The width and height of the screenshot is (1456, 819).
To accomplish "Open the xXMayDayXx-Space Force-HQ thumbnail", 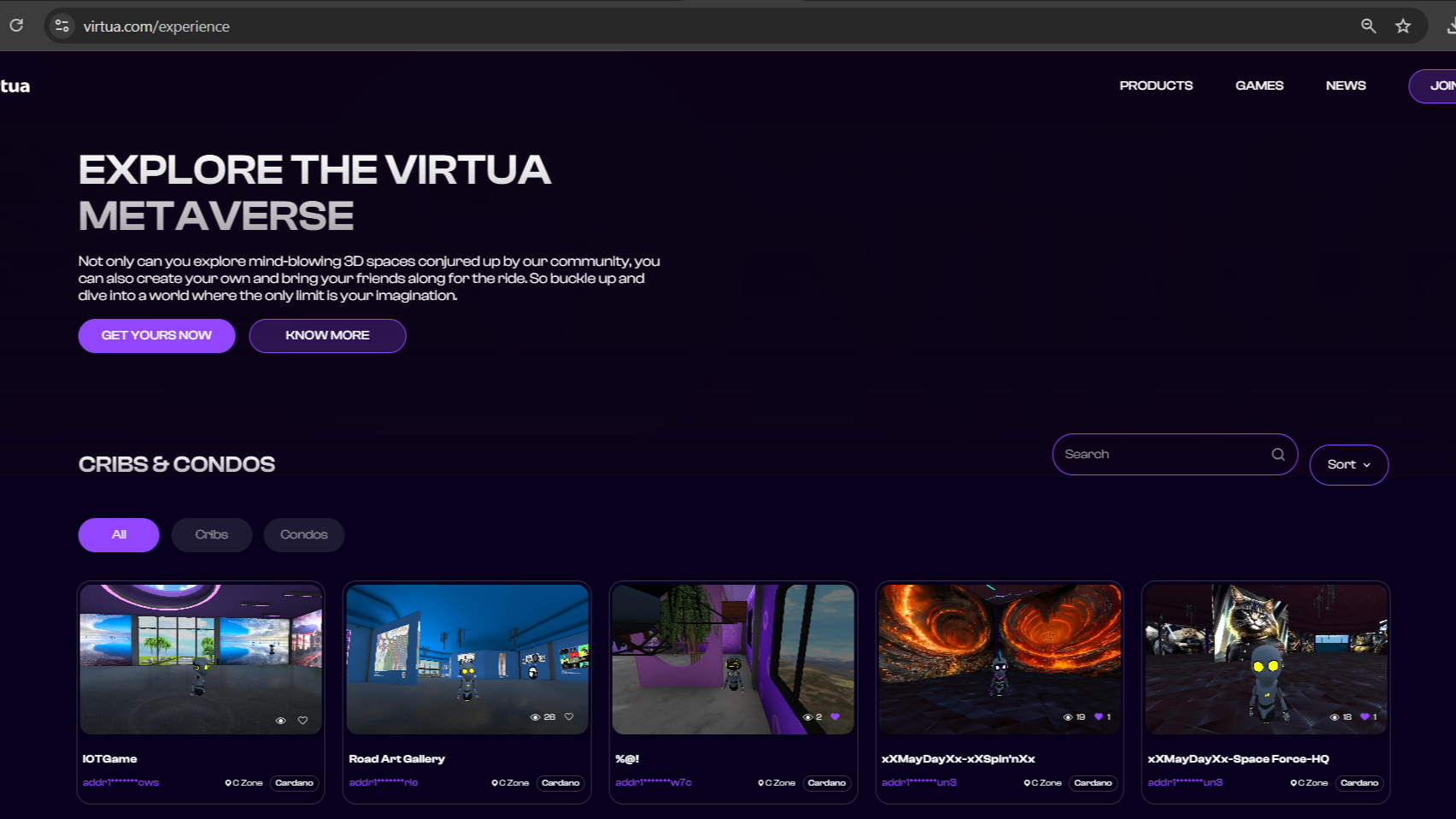I will pyautogui.click(x=1266, y=659).
